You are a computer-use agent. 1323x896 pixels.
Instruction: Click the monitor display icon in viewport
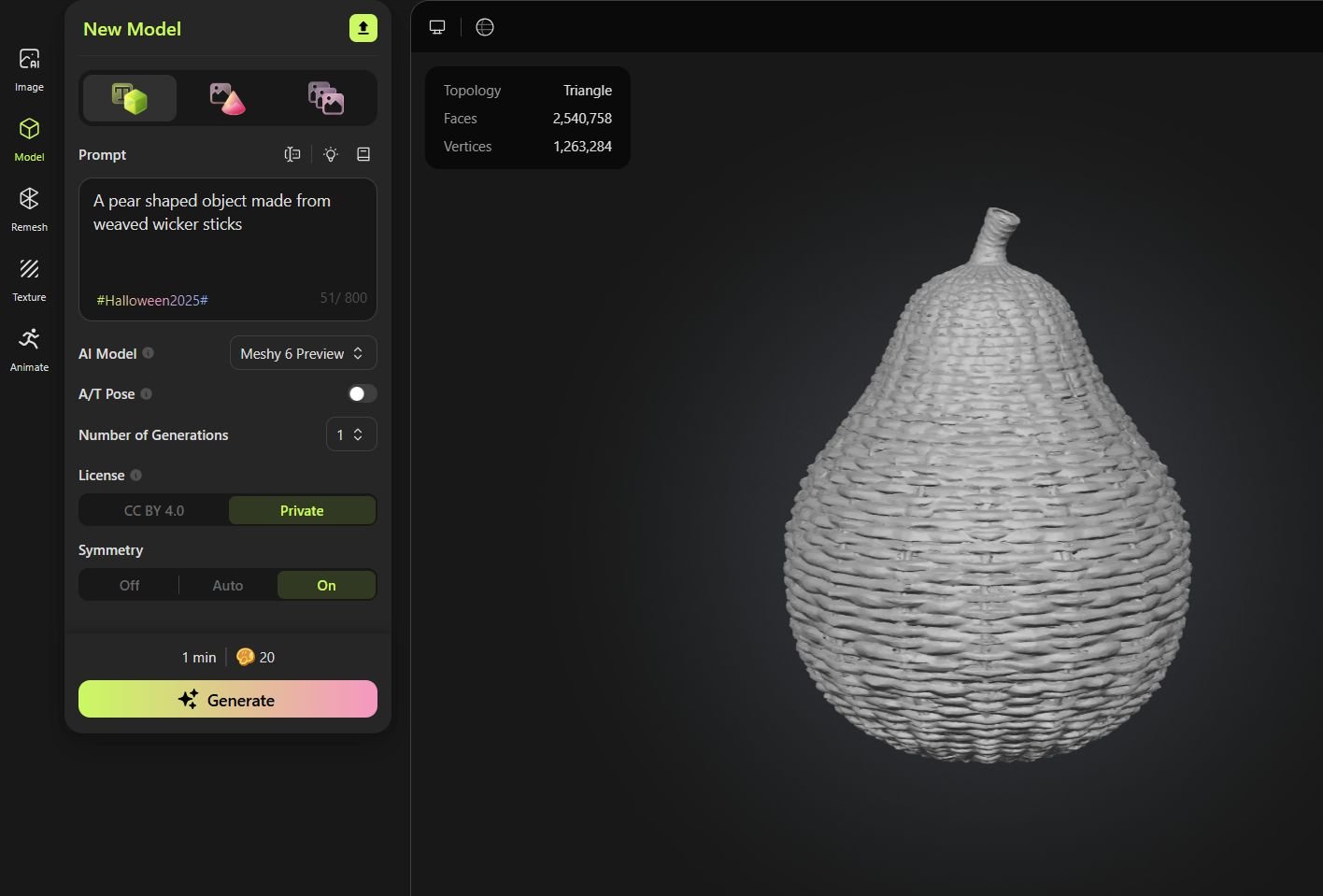coord(437,27)
